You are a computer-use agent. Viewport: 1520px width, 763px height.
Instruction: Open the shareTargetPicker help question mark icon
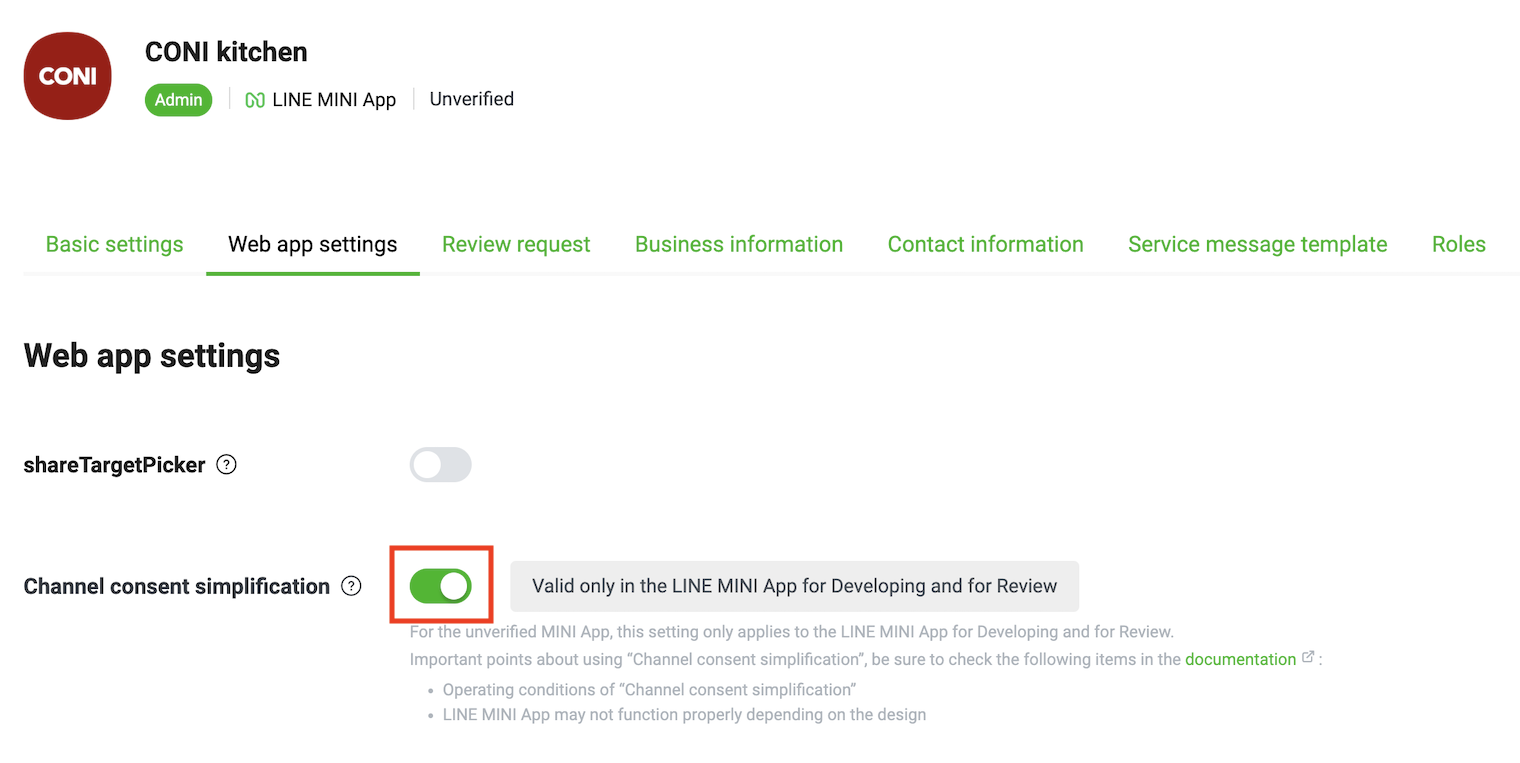(227, 464)
